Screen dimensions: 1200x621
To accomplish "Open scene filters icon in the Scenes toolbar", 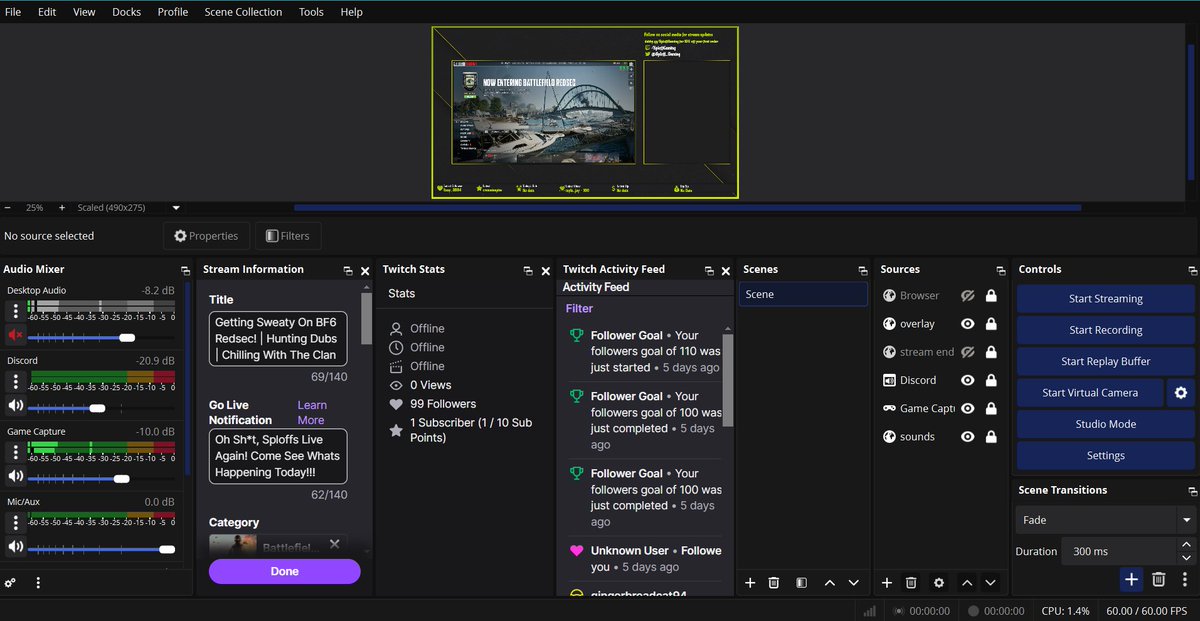I will 801,582.
